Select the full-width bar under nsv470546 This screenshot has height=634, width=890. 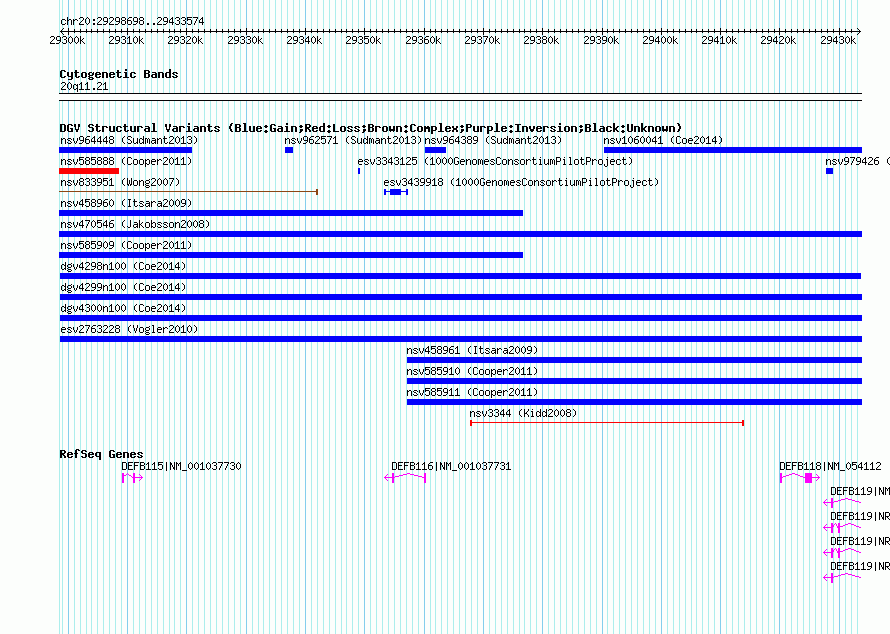click(460, 234)
